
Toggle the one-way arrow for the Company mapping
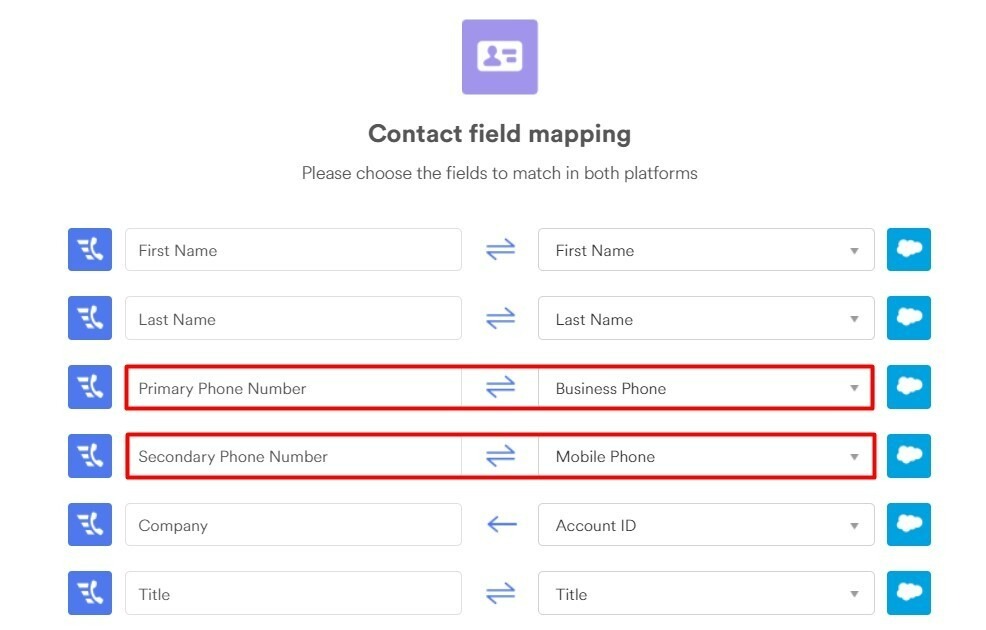[x=502, y=524]
